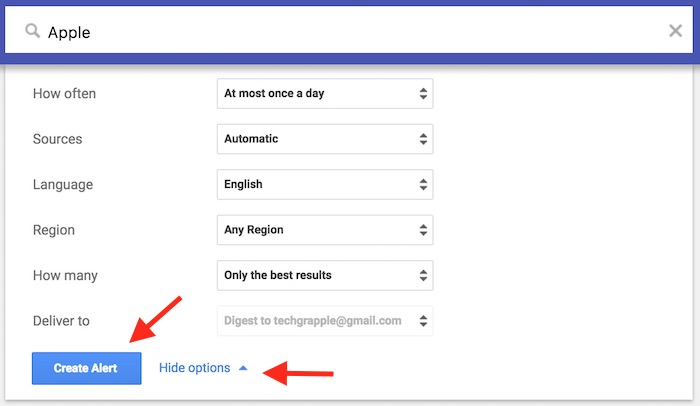Screen dimensions: 700x406
Task: Open the "At most once a day" dropdown
Action: pyautogui.click(x=324, y=94)
